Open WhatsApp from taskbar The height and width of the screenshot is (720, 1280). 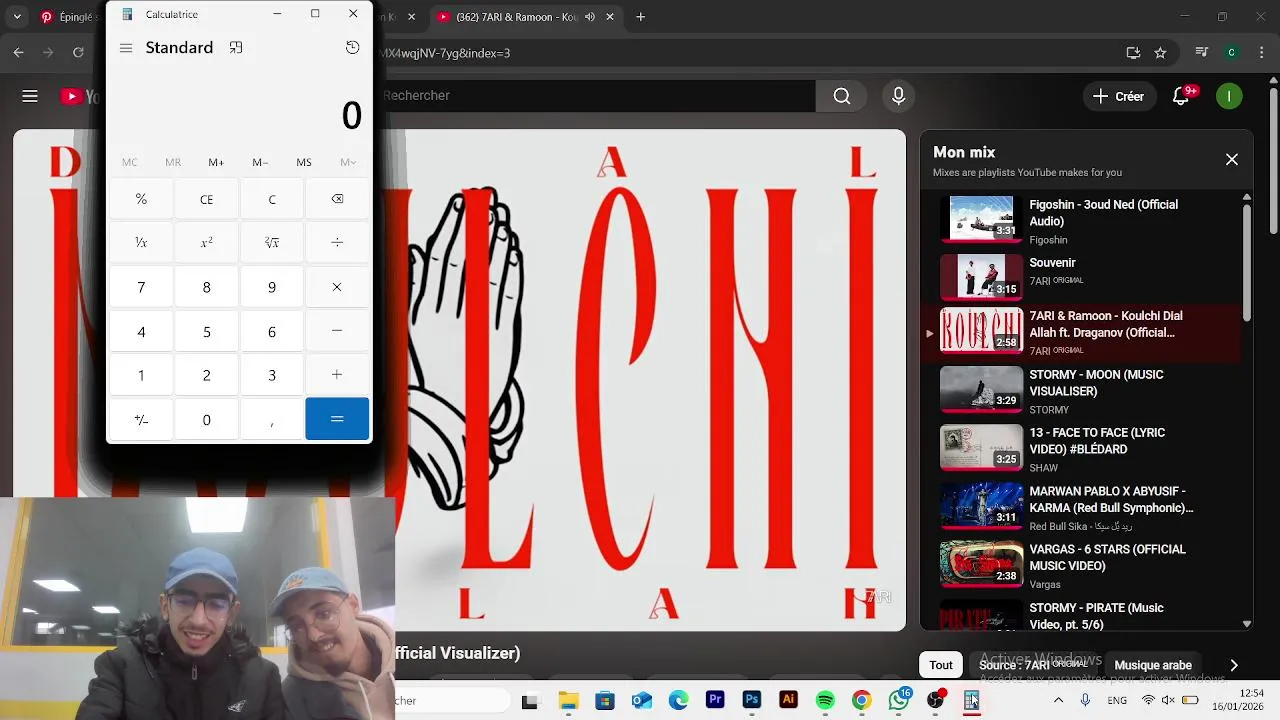[x=899, y=701]
